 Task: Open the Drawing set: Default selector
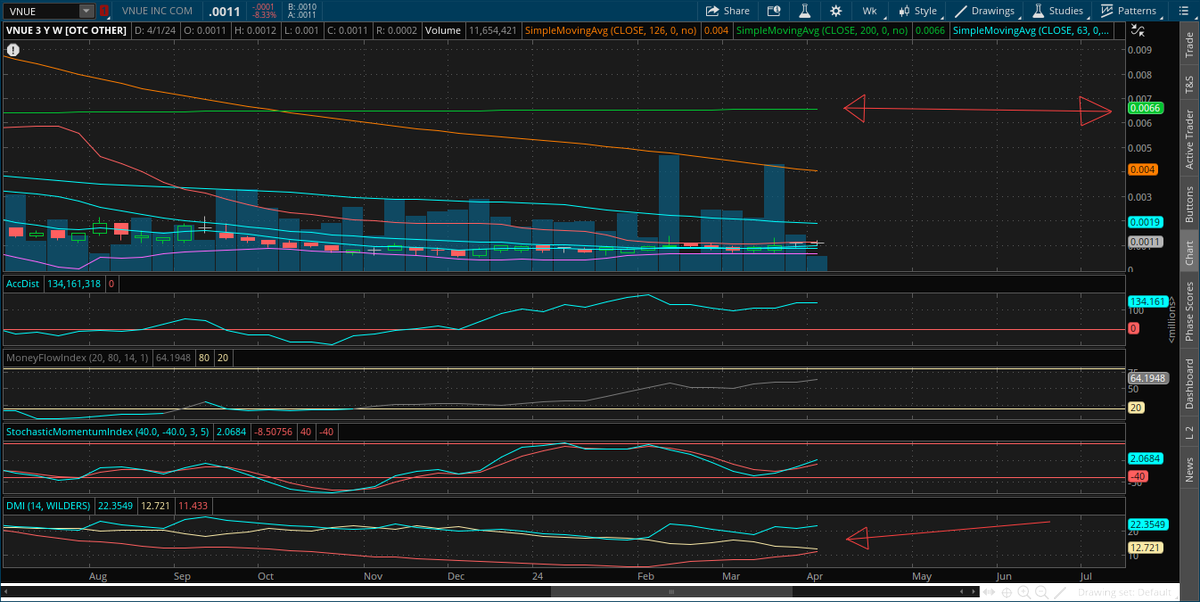click(1127, 593)
